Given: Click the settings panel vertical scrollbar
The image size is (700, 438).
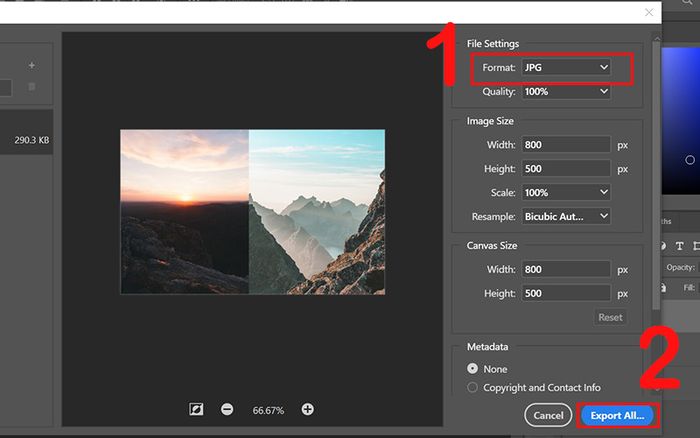Looking at the screenshot, I should [x=656, y=174].
